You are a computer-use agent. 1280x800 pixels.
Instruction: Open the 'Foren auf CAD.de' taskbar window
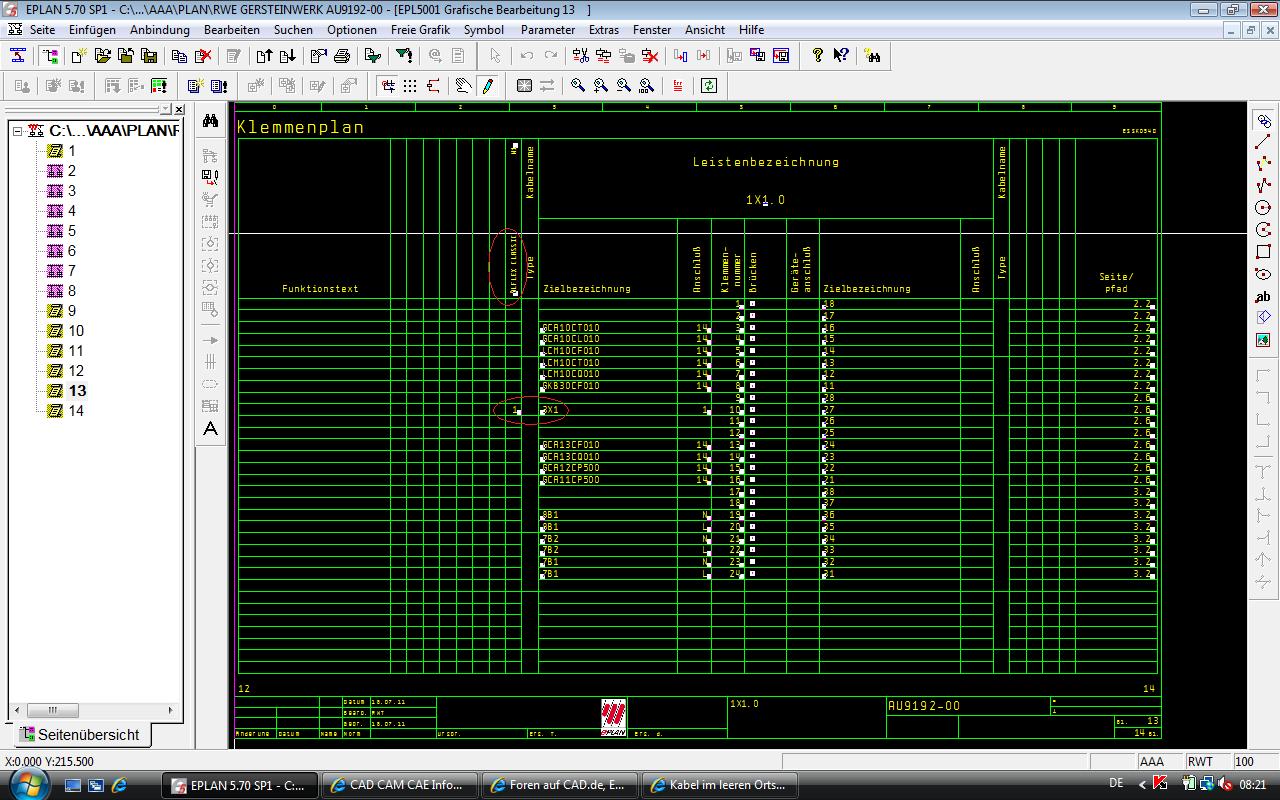click(x=560, y=785)
